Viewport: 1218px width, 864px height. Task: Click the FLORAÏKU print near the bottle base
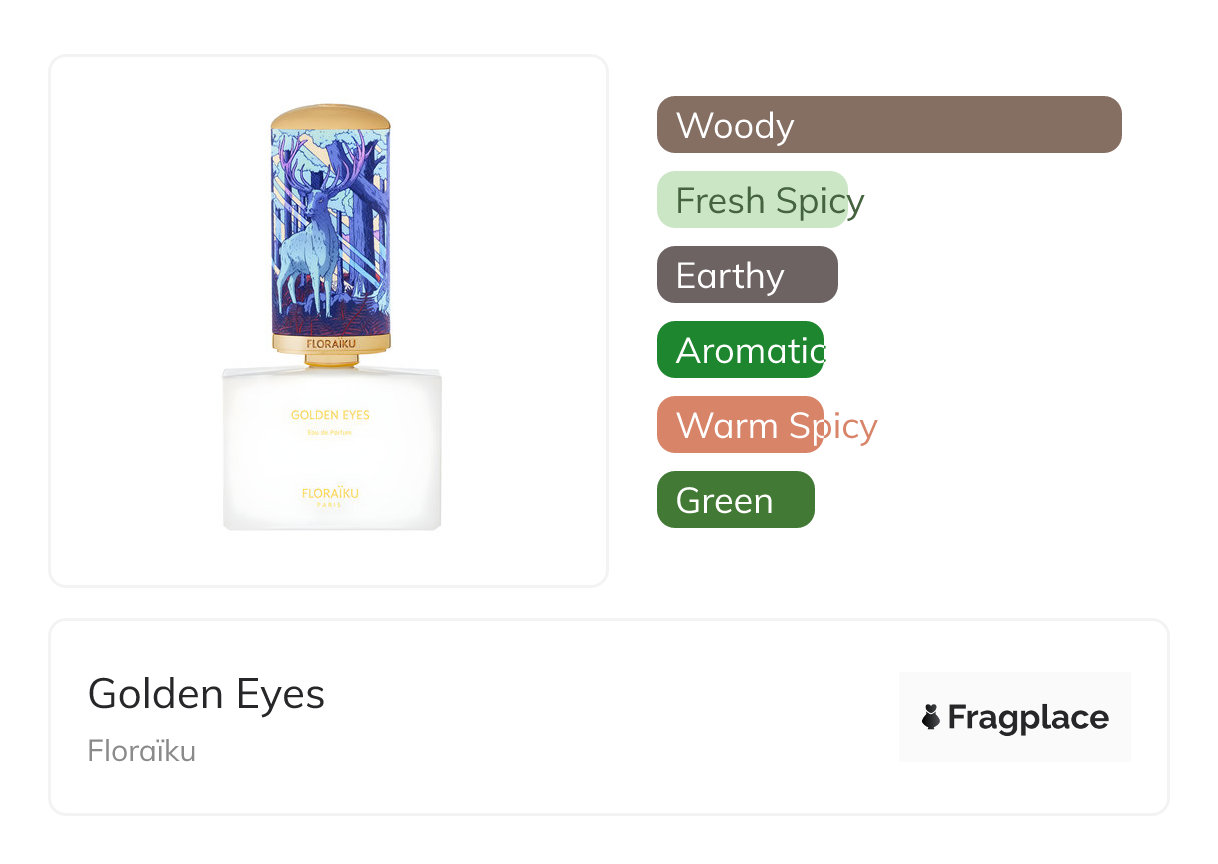click(x=330, y=493)
